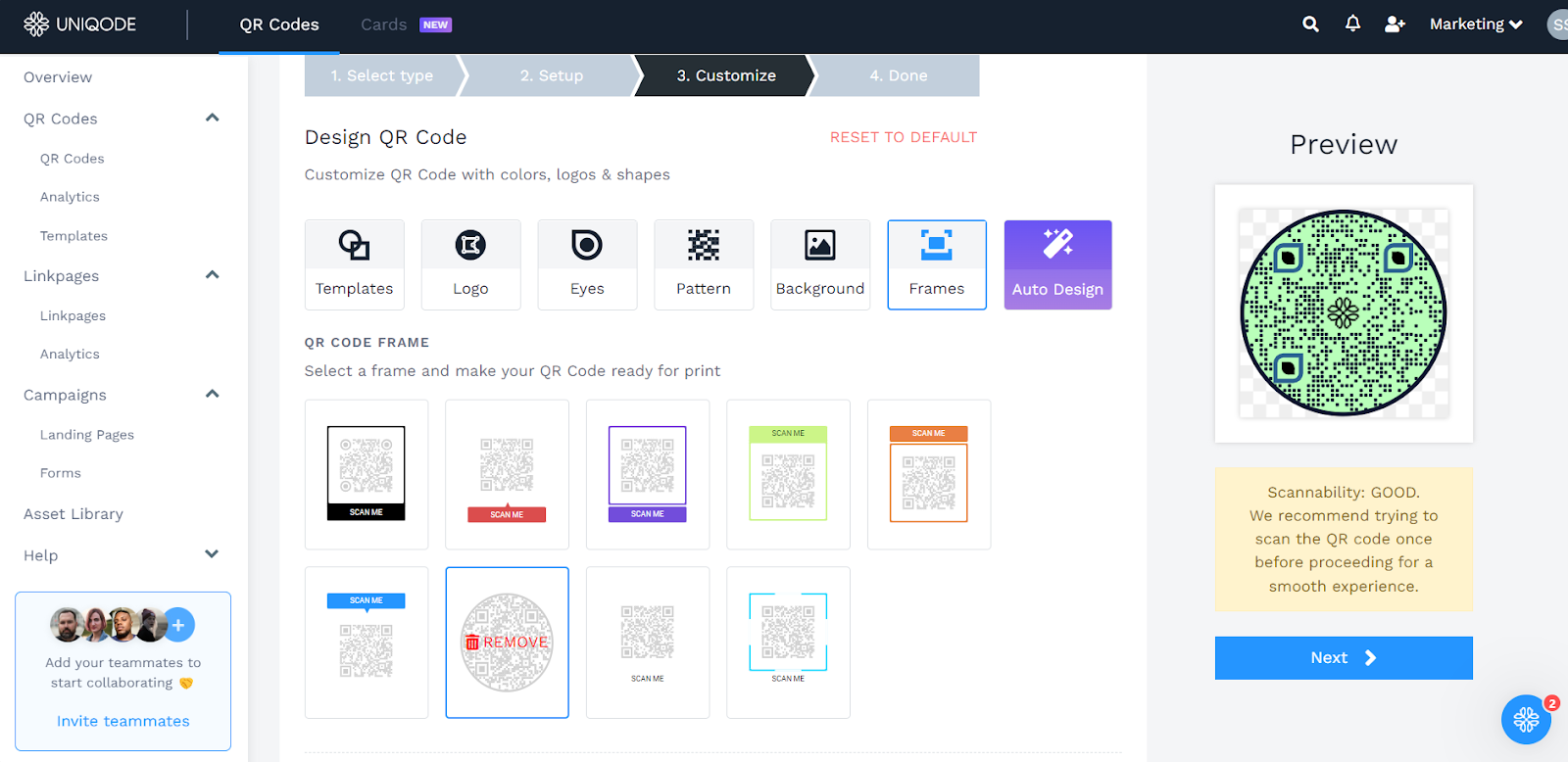The image size is (1568, 762).
Task: Go to step 2 Setup
Action: coord(552,75)
